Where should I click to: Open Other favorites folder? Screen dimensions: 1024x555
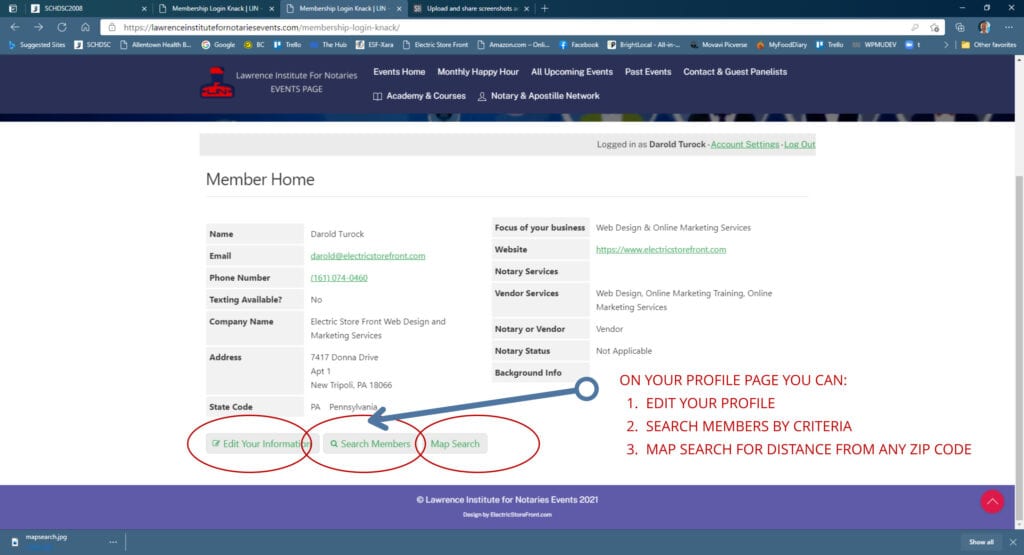[988, 45]
